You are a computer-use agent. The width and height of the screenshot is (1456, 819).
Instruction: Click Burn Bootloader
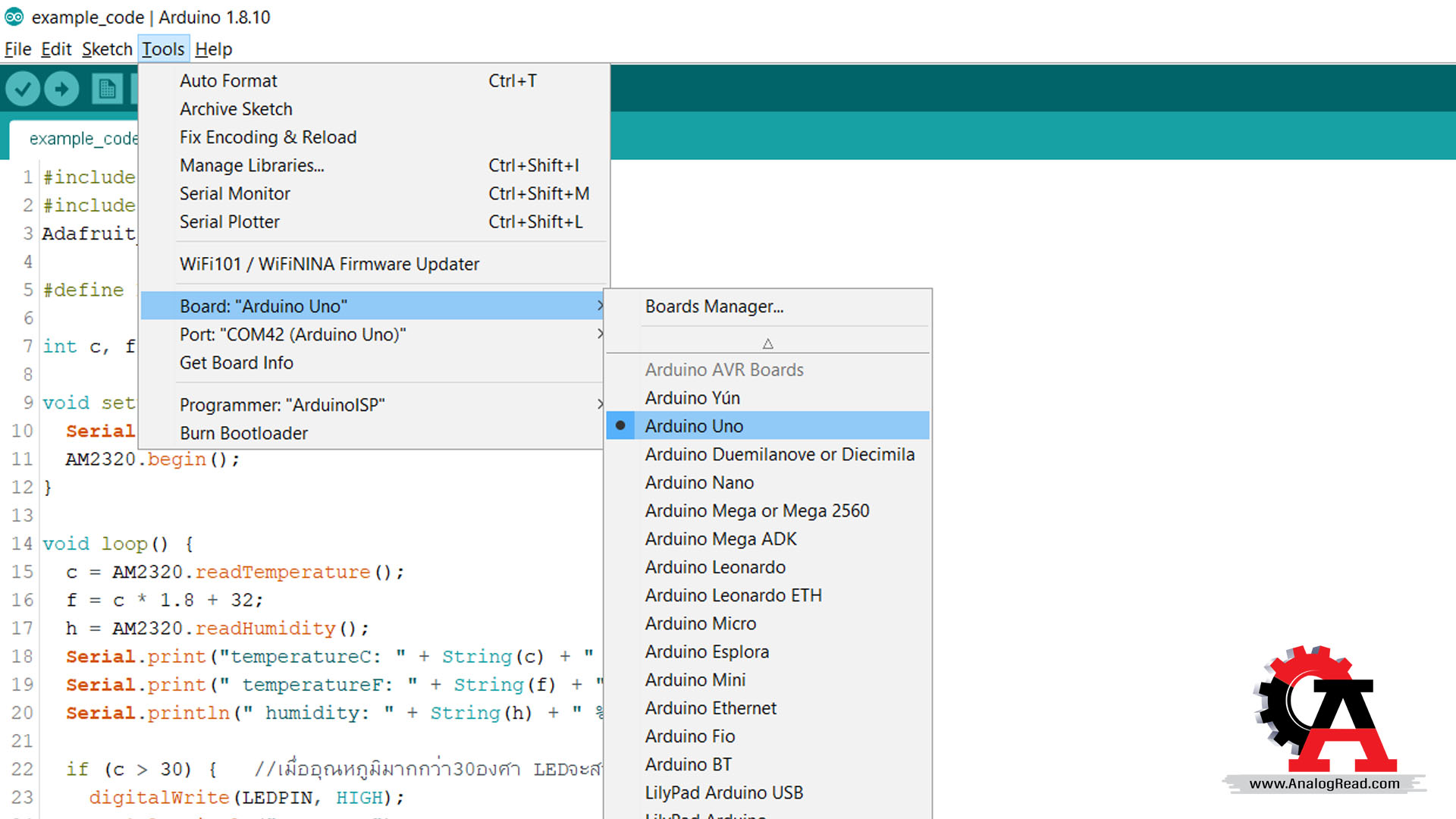[373, 433]
